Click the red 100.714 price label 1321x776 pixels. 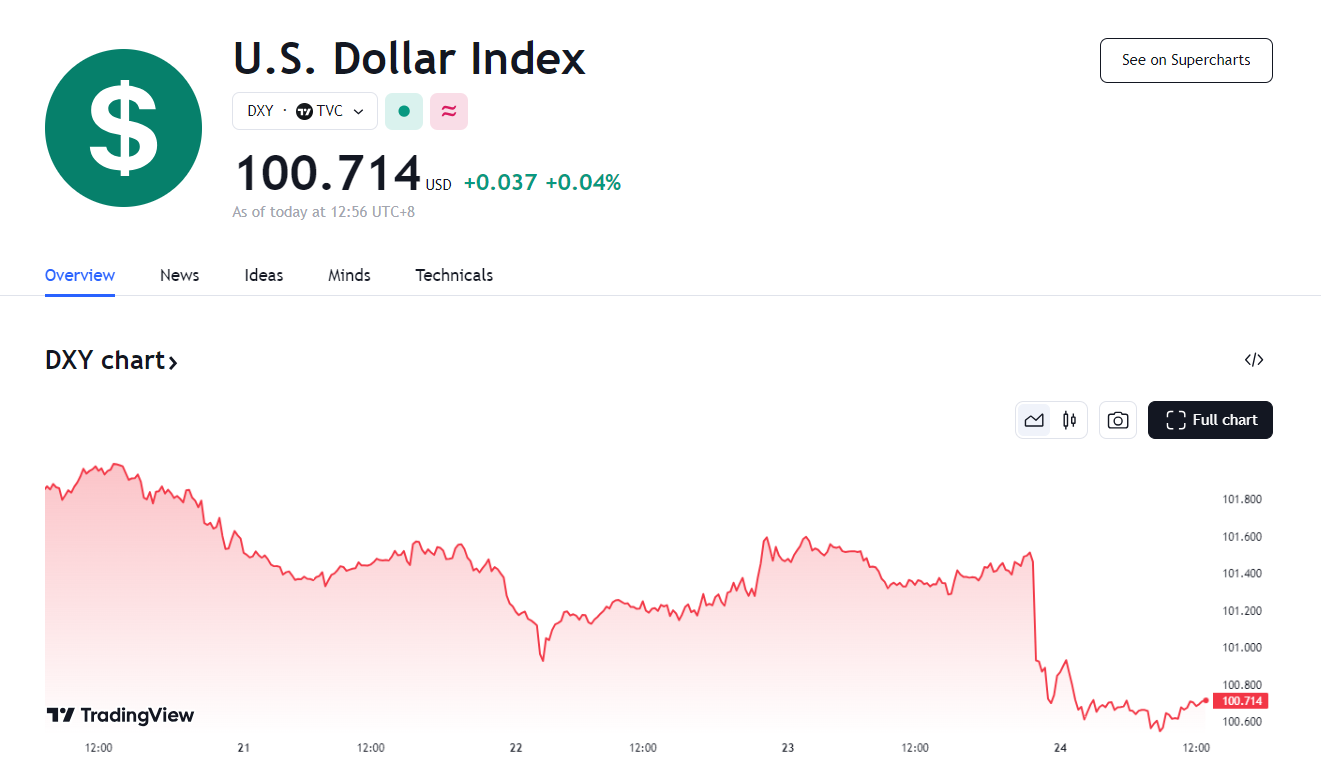(1240, 701)
